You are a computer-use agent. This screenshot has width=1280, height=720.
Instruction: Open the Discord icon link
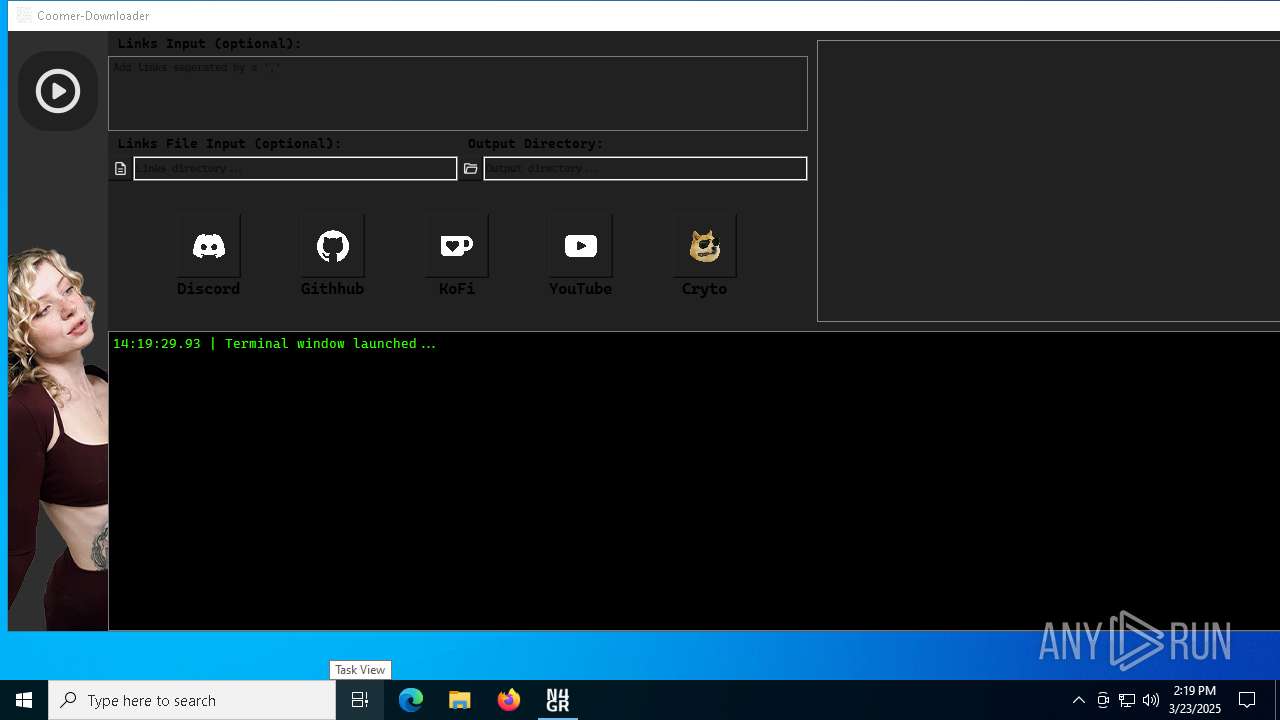[x=209, y=246]
